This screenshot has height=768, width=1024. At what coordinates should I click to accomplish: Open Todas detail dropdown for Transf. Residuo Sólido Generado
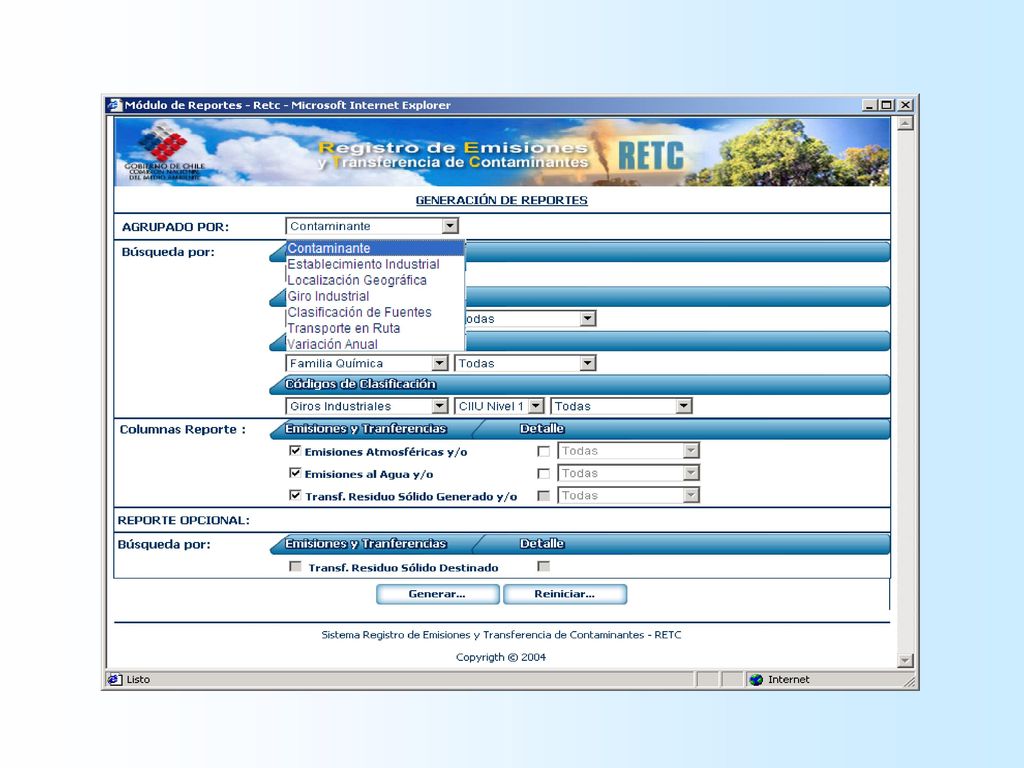click(x=628, y=495)
